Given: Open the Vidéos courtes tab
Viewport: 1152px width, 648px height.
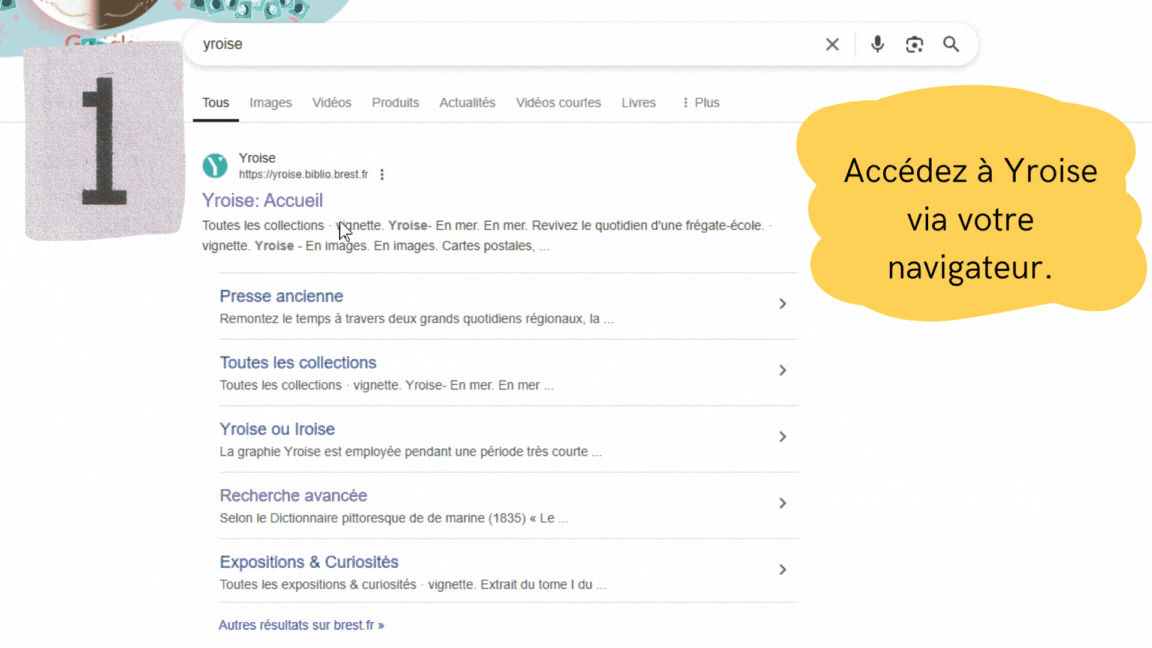Looking at the screenshot, I should coord(558,103).
